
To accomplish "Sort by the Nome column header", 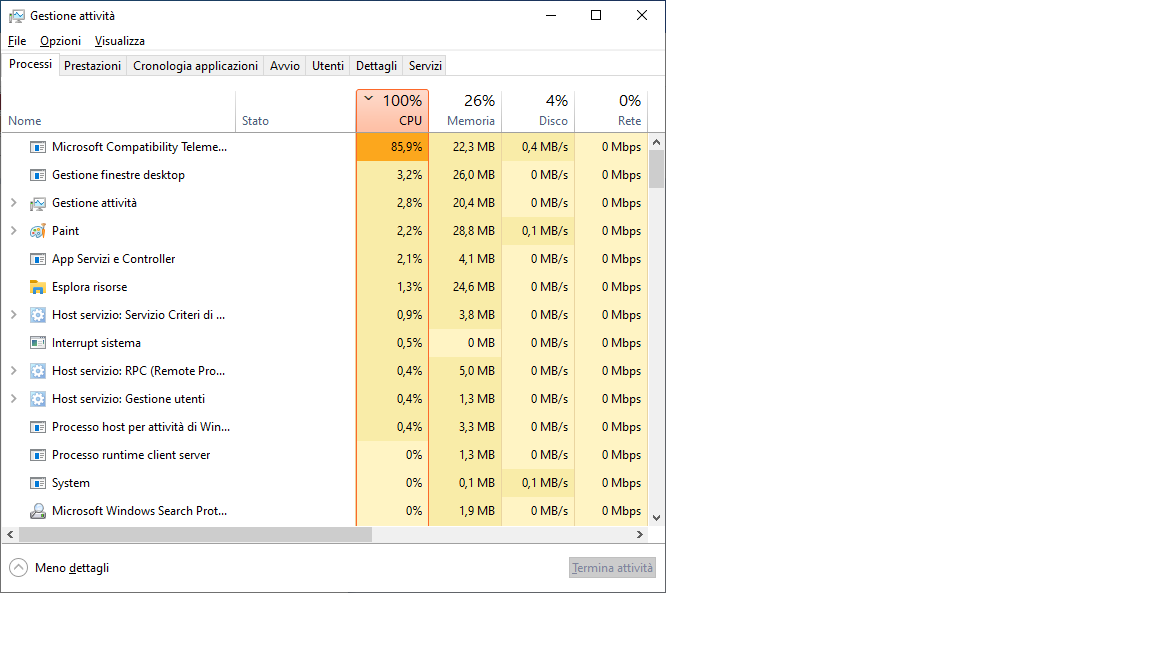I will coord(118,111).
